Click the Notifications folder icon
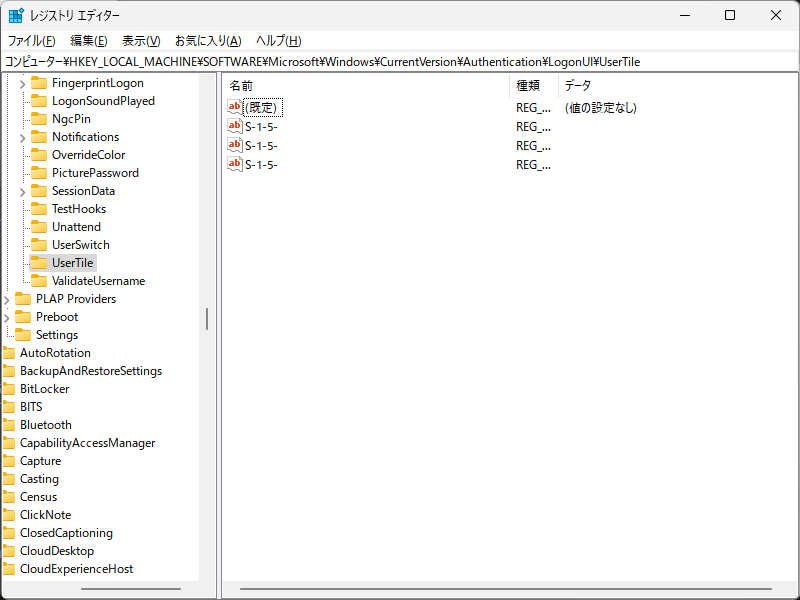800x600 pixels. coord(39,137)
